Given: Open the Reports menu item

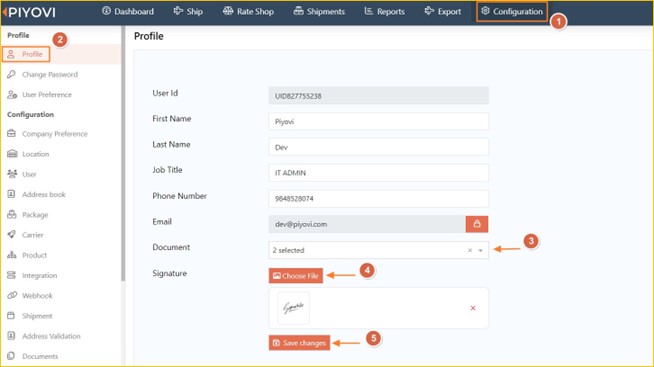Looking at the screenshot, I should pos(384,11).
